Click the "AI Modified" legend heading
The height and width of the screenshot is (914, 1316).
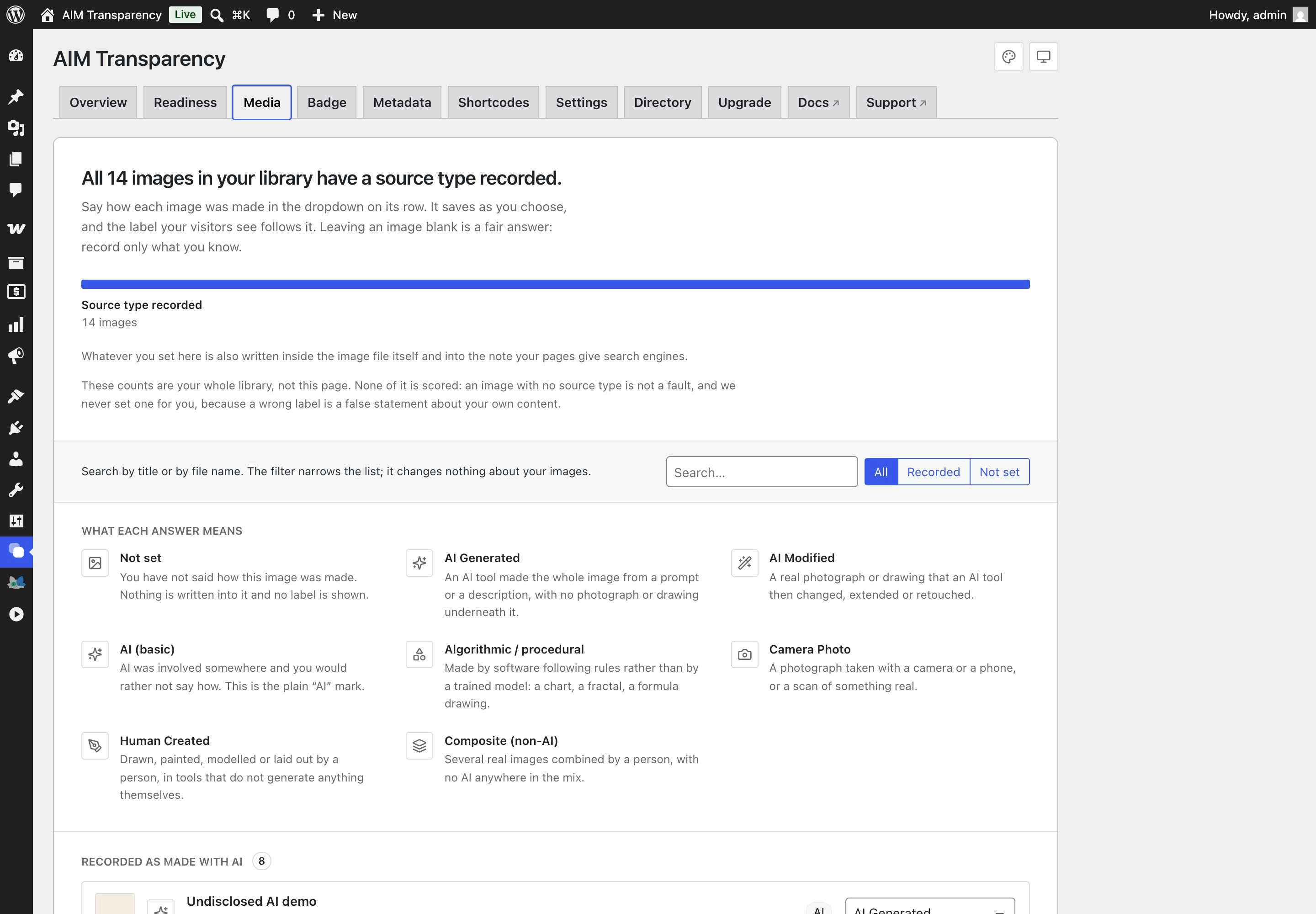click(802, 558)
